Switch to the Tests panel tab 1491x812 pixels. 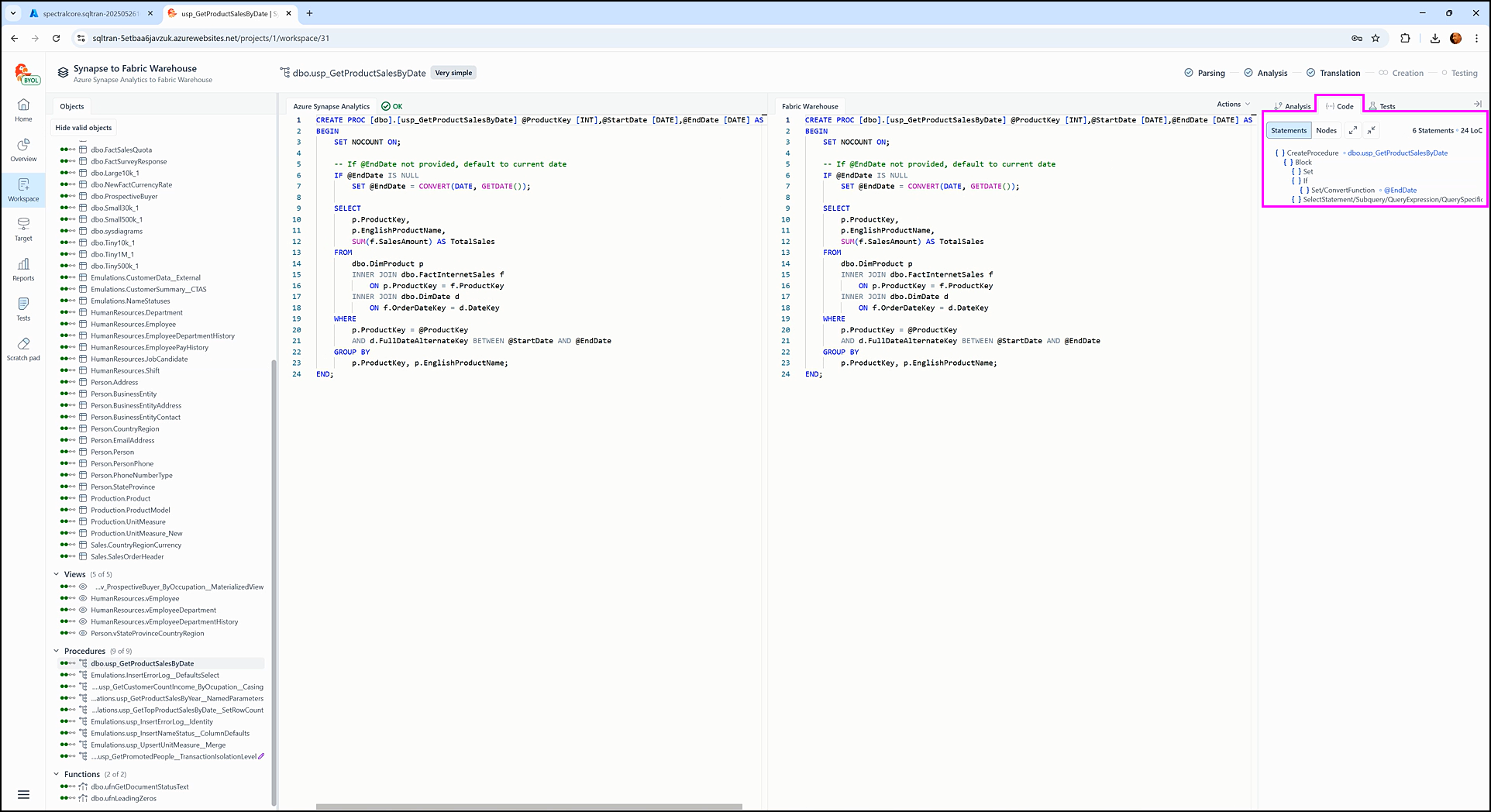point(1383,106)
